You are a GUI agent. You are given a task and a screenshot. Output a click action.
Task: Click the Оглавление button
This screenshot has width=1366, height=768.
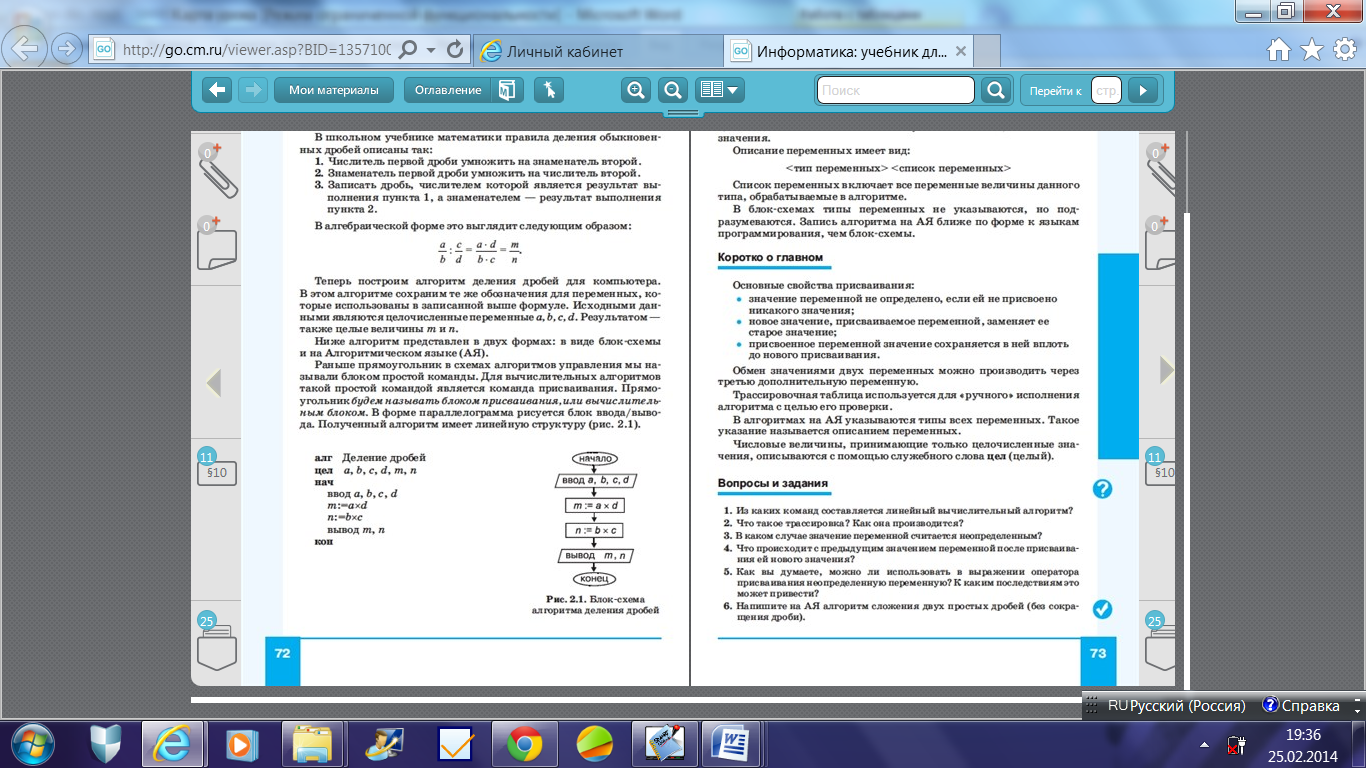pos(448,90)
